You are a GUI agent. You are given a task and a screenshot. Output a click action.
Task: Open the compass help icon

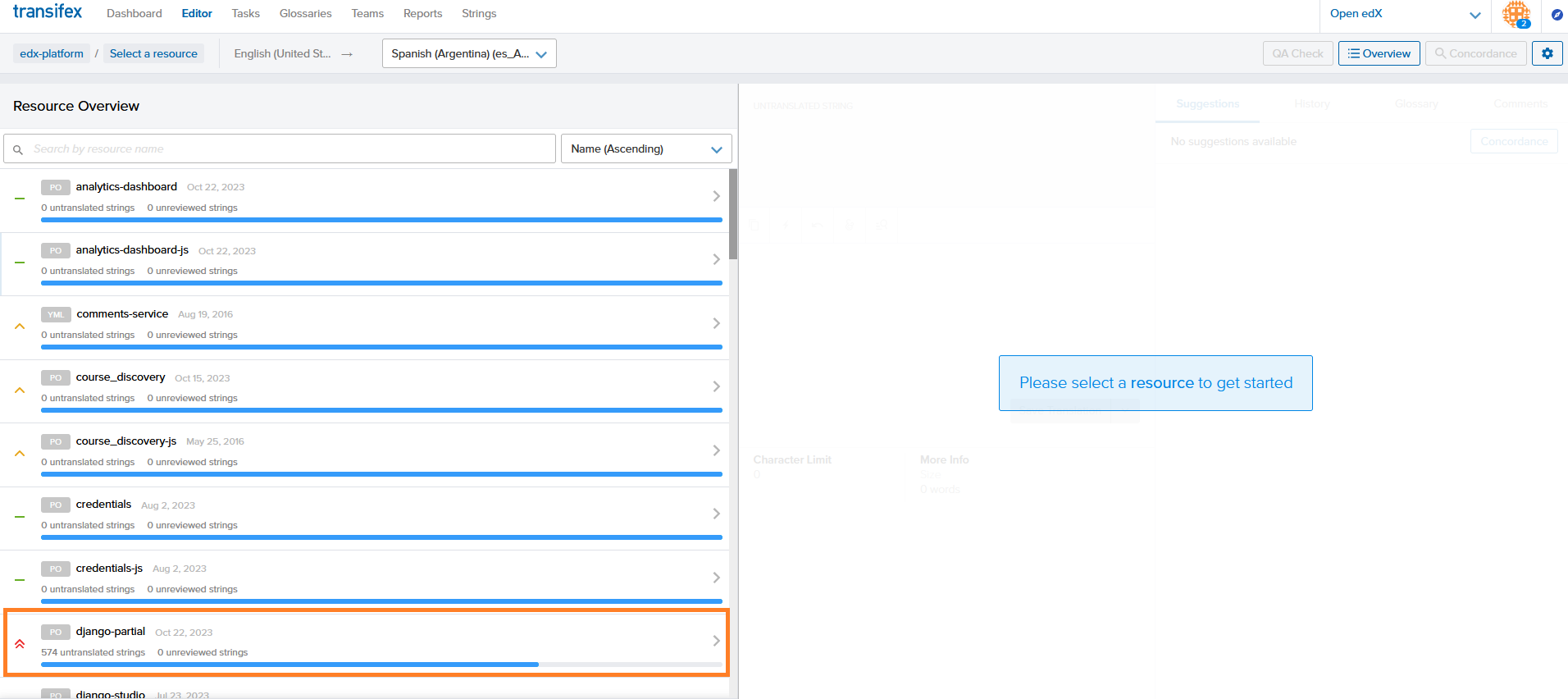click(x=1557, y=15)
